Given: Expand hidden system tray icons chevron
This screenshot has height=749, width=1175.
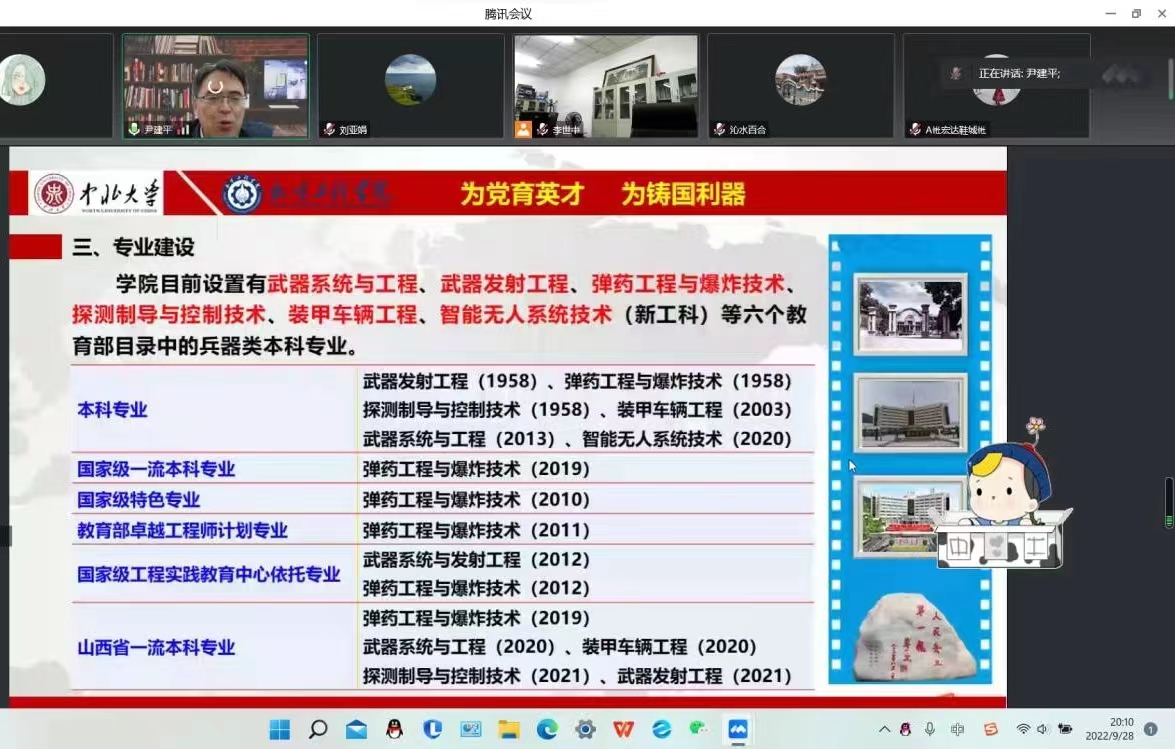Looking at the screenshot, I should pos(884,729).
